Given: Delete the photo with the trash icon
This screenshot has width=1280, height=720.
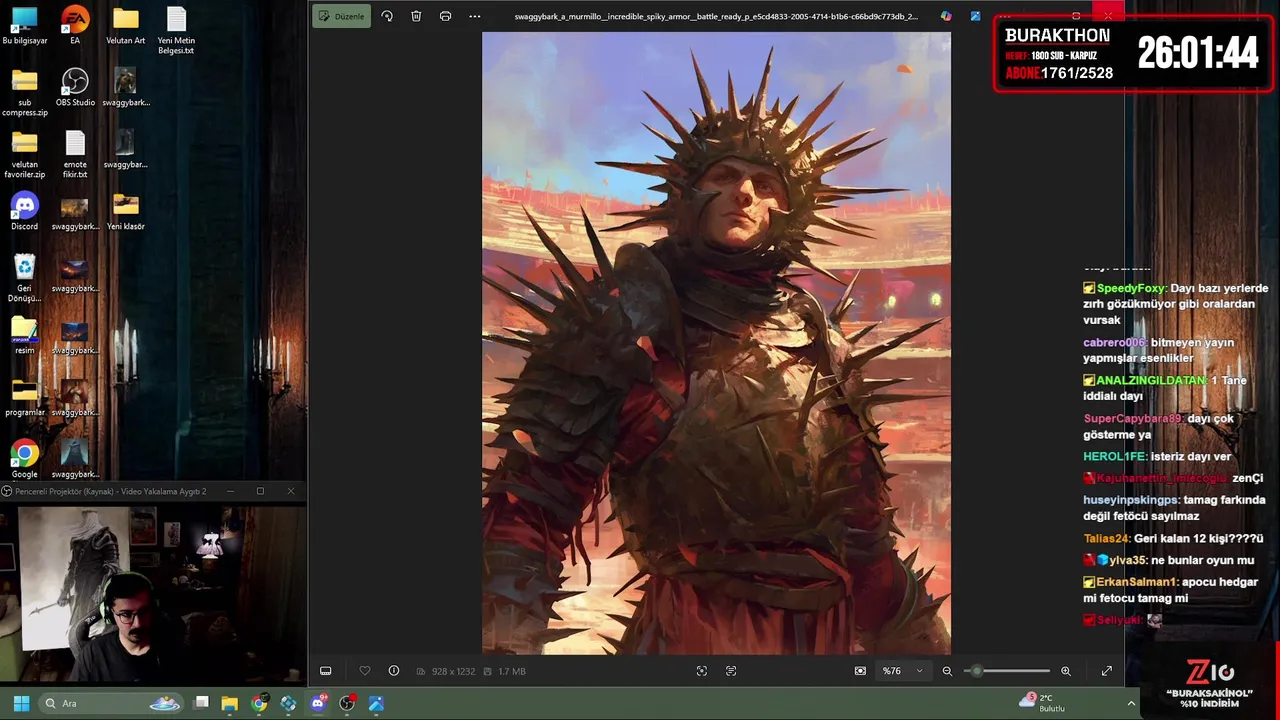Looking at the screenshot, I should 416,16.
